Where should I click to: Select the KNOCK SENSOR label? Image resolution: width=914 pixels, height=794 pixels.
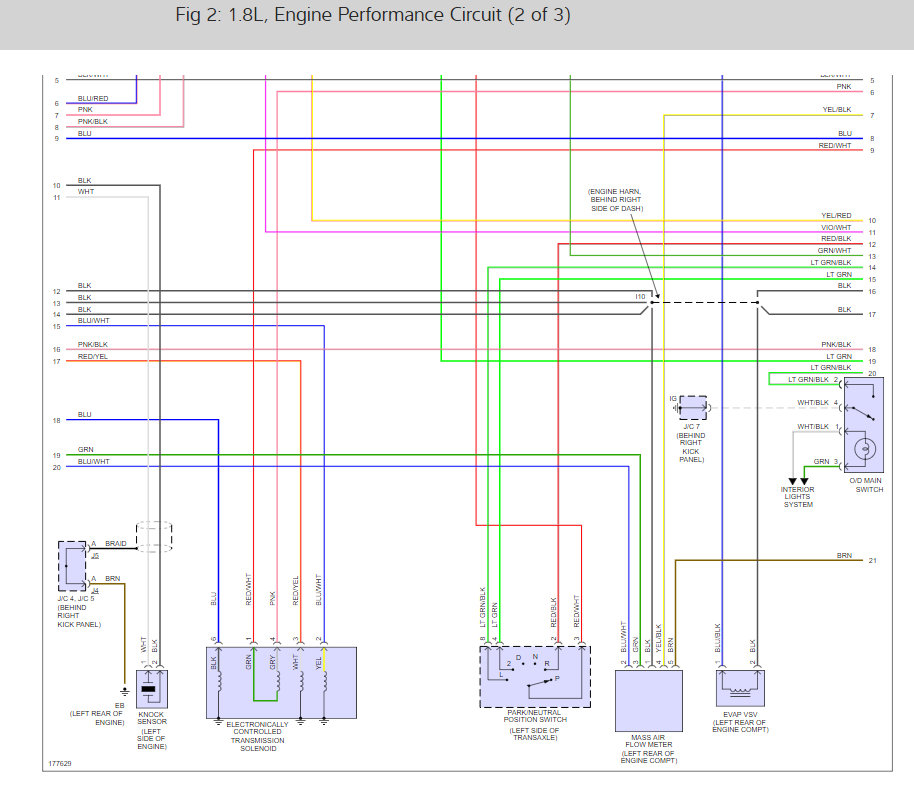click(152, 718)
